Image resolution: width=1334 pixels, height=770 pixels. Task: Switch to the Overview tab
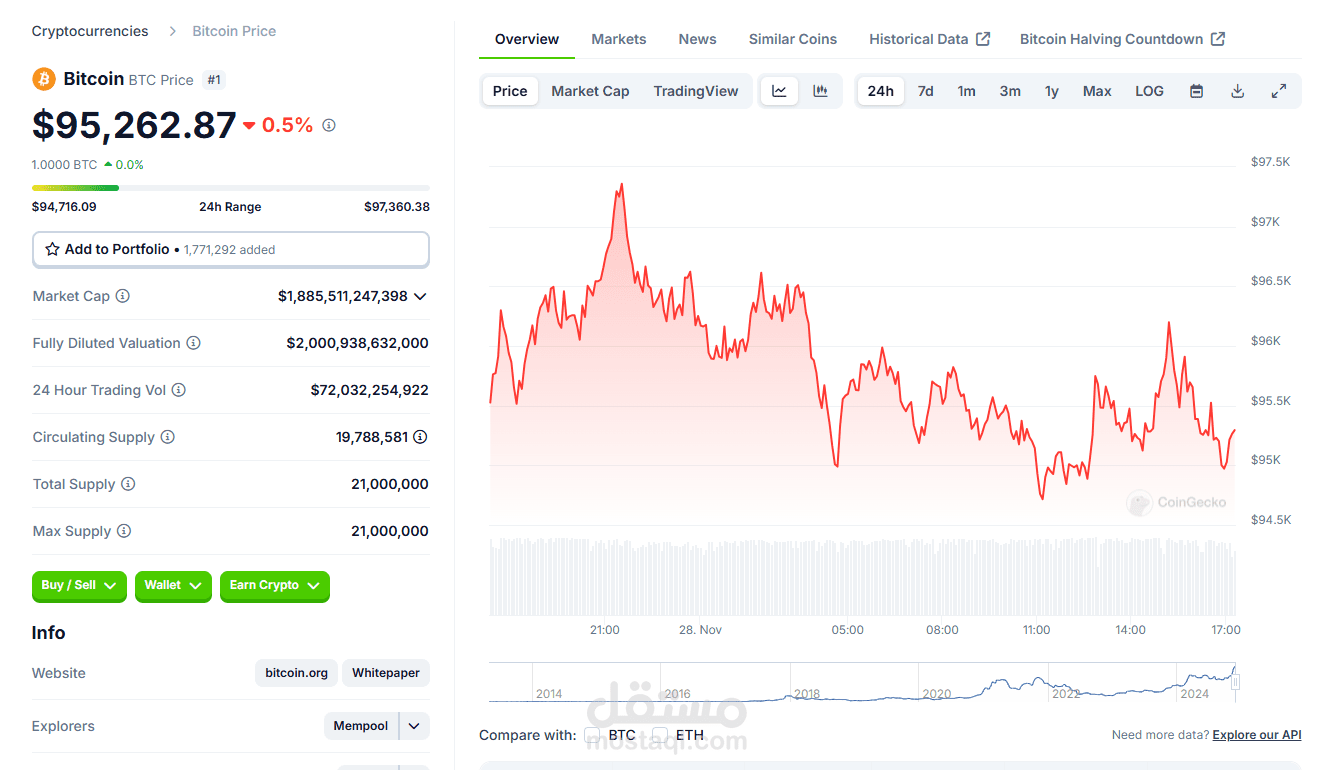[527, 39]
